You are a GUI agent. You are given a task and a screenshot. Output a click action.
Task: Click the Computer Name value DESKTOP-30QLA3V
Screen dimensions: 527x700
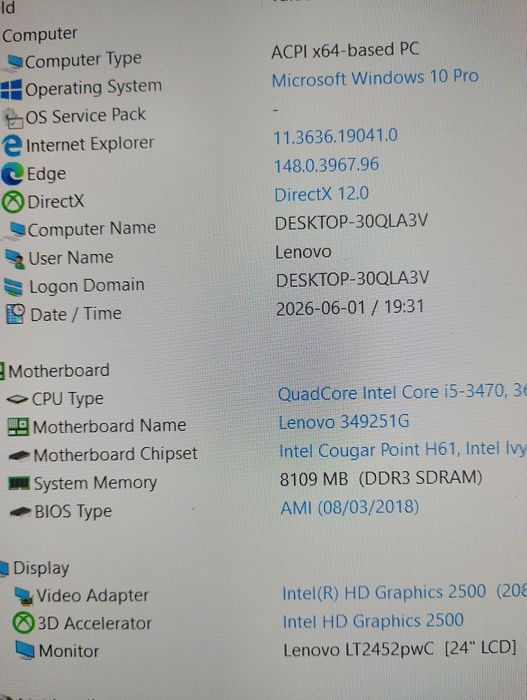point(351,222)
